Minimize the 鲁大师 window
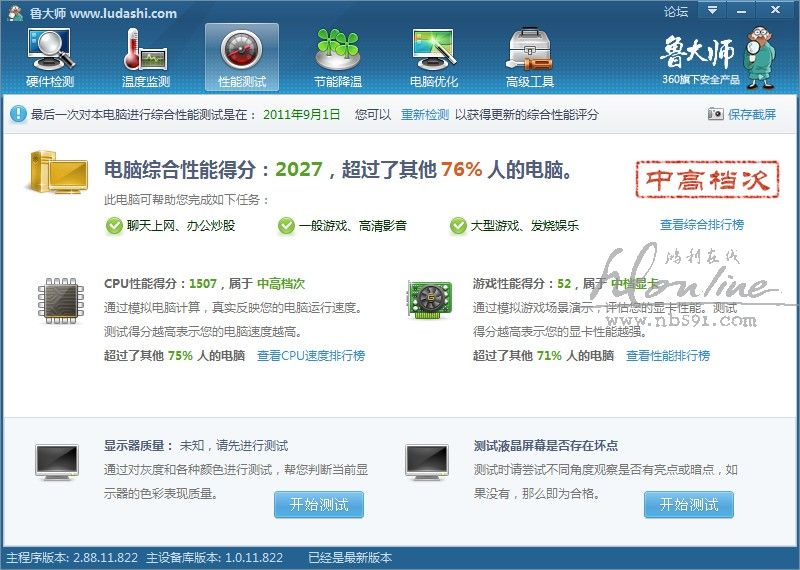This screenshot has height=570, width=800. 741,10
